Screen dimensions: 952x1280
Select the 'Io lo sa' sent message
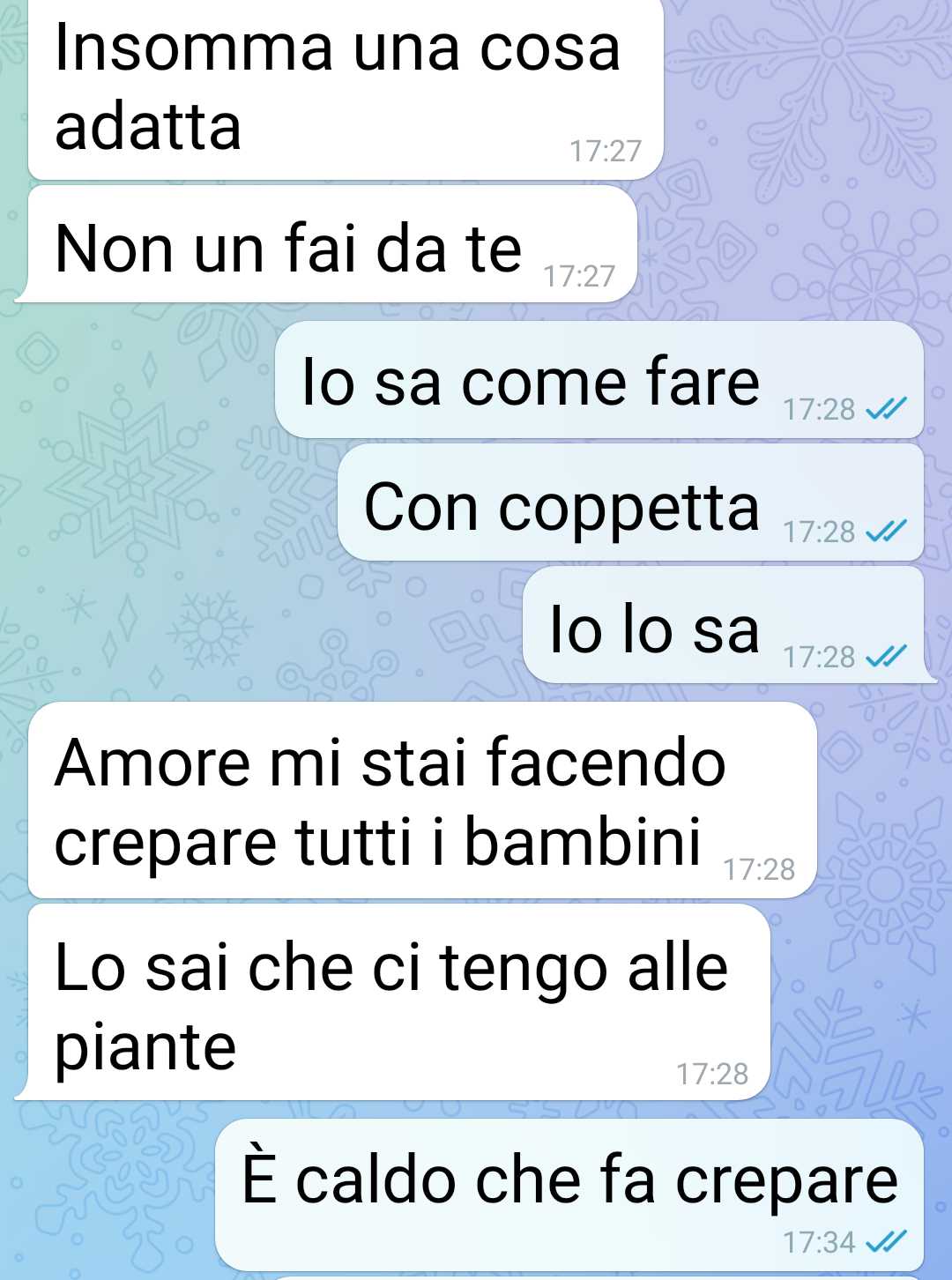[x=724, y=625]
